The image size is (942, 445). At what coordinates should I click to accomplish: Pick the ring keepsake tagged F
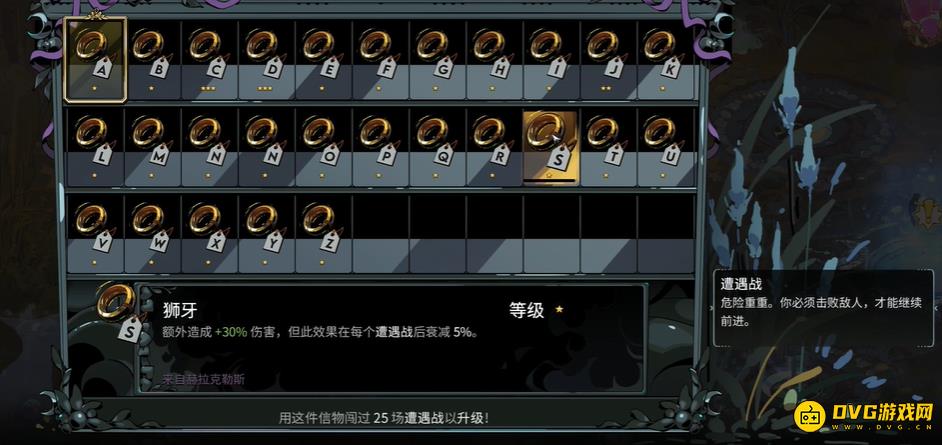coord(380,60)
